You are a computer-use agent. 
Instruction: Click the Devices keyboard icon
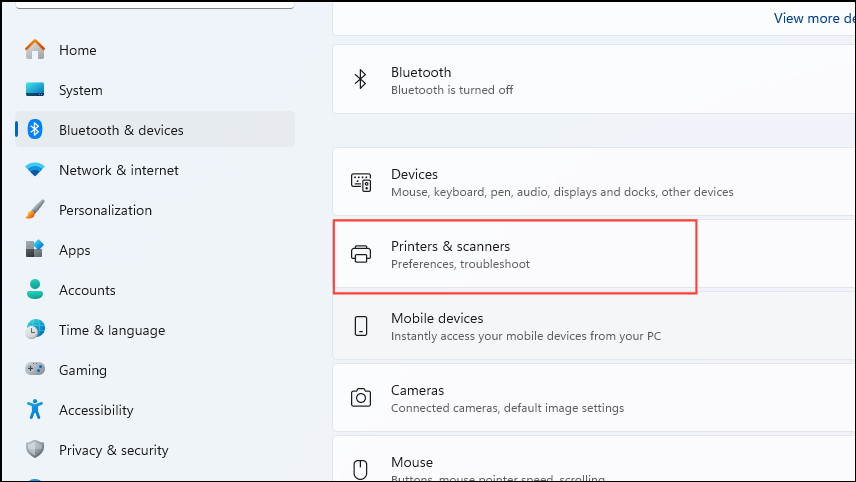click(361, 182)
